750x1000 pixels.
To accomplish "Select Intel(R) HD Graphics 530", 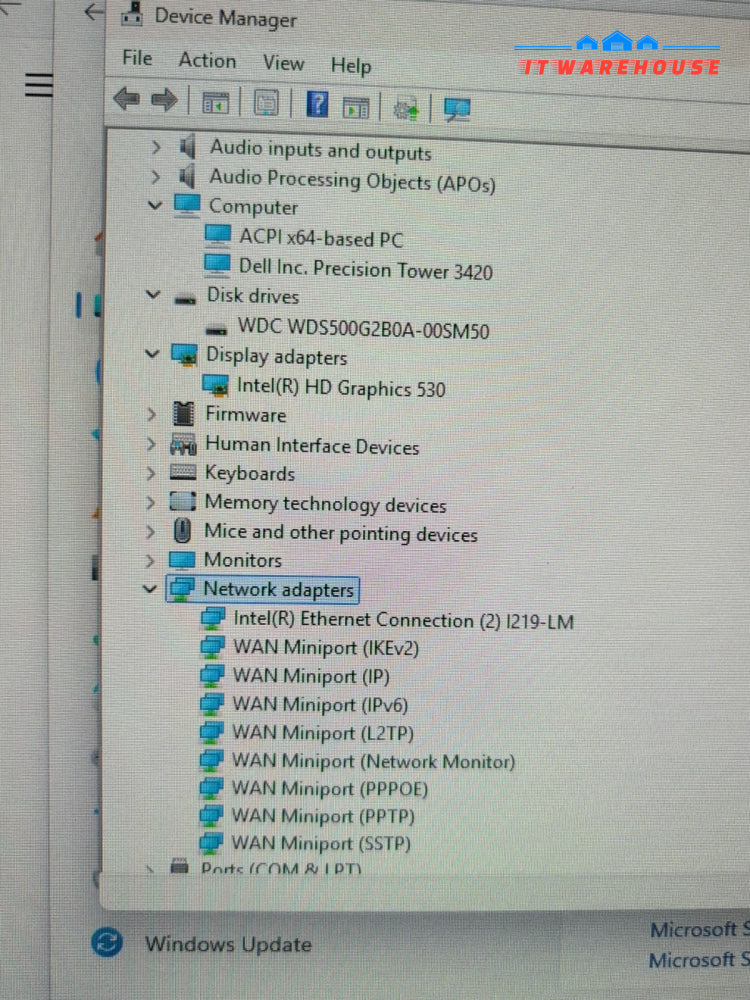I will 341,386.
